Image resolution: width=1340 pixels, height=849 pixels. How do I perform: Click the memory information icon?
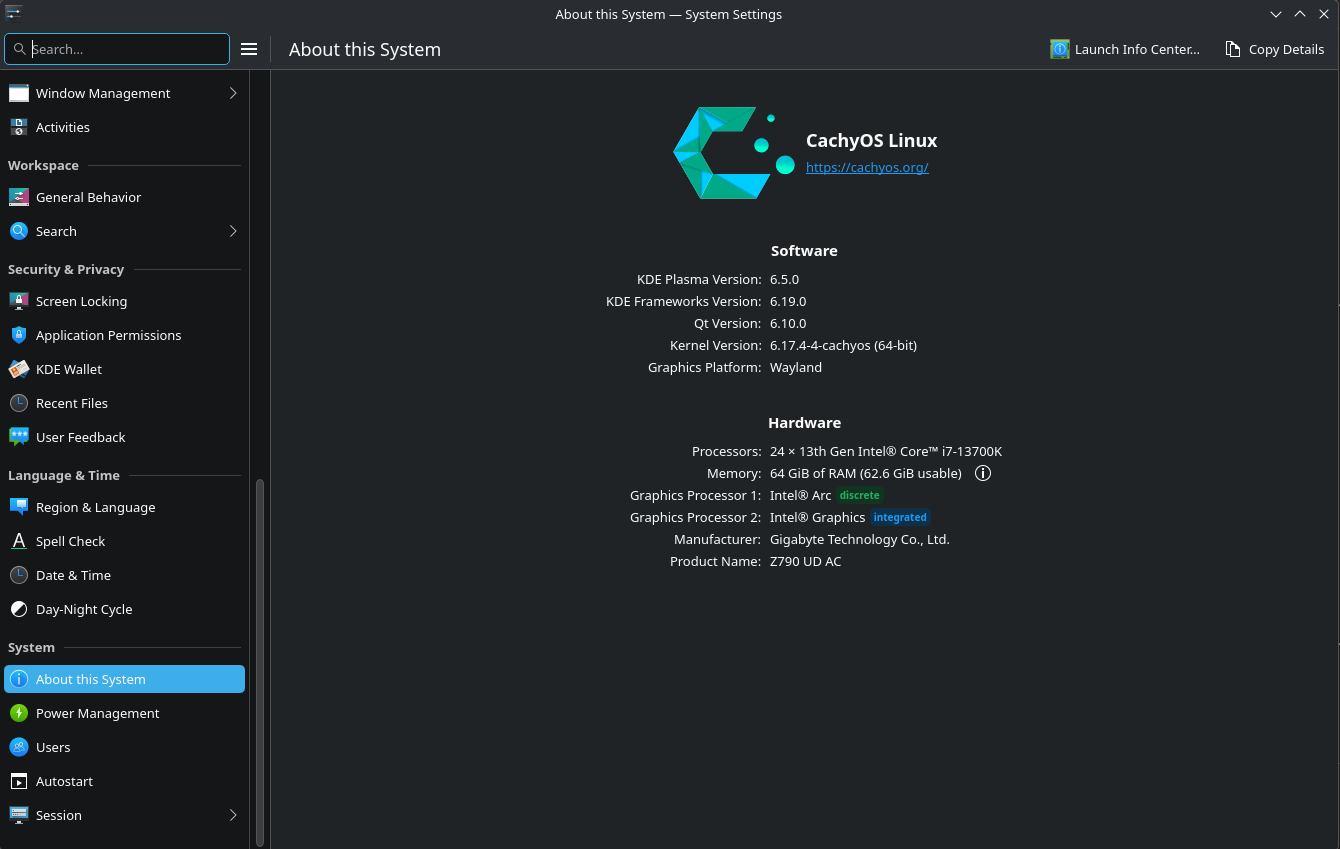click(x=983, y=473)
